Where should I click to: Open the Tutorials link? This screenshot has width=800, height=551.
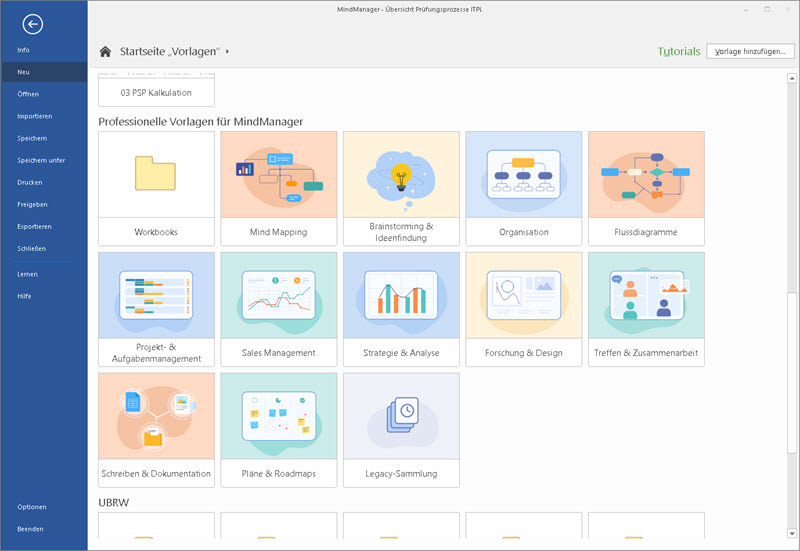[x=678, y=51]
